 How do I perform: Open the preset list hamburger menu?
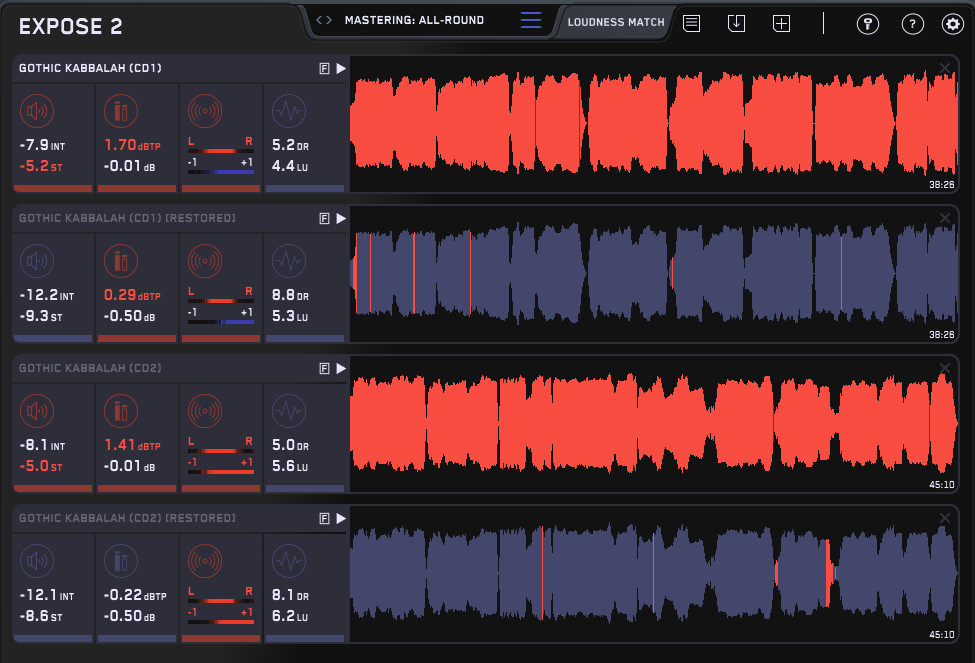point(531,20)
